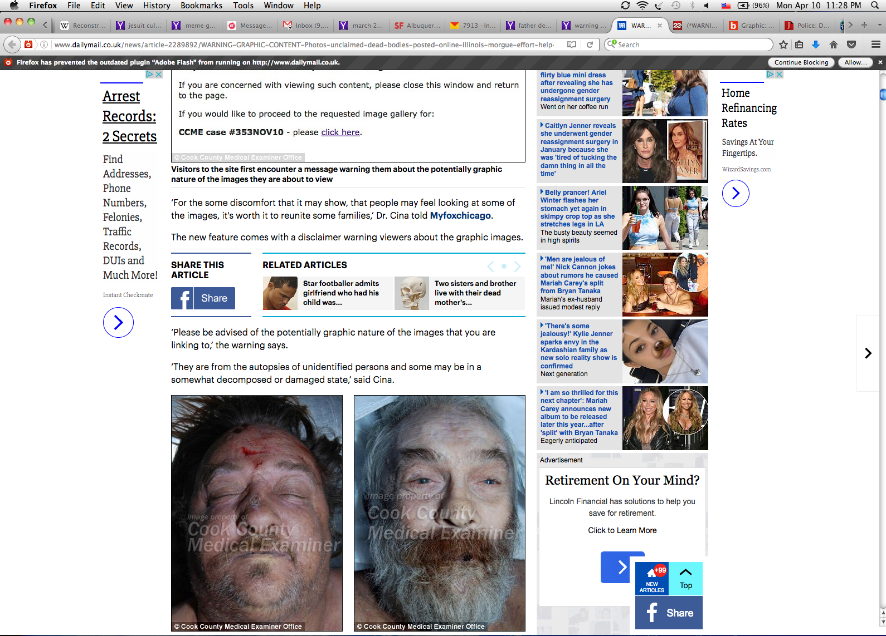Go to previous related articles arrow
The width and height of the screenshot is (886, 636).
click(490, 266)
